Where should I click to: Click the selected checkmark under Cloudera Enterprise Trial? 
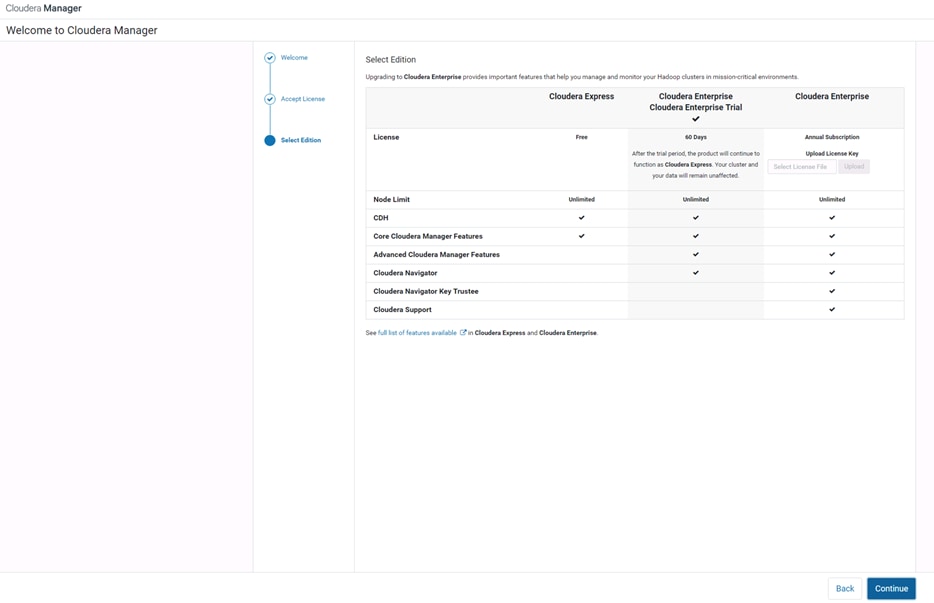pos(696,119)
